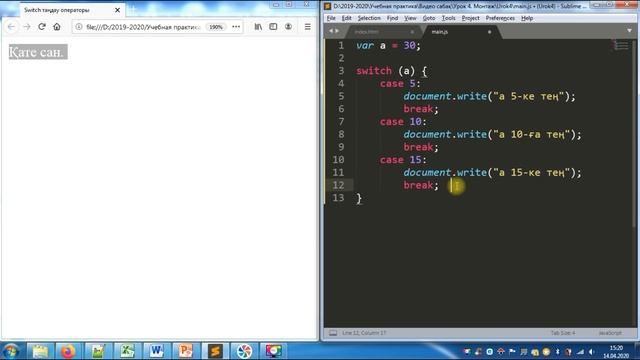This screenshot has width=640, height=360.
Task: Click previous tab arrow in Sublime
Action: [x=331, y=31]
